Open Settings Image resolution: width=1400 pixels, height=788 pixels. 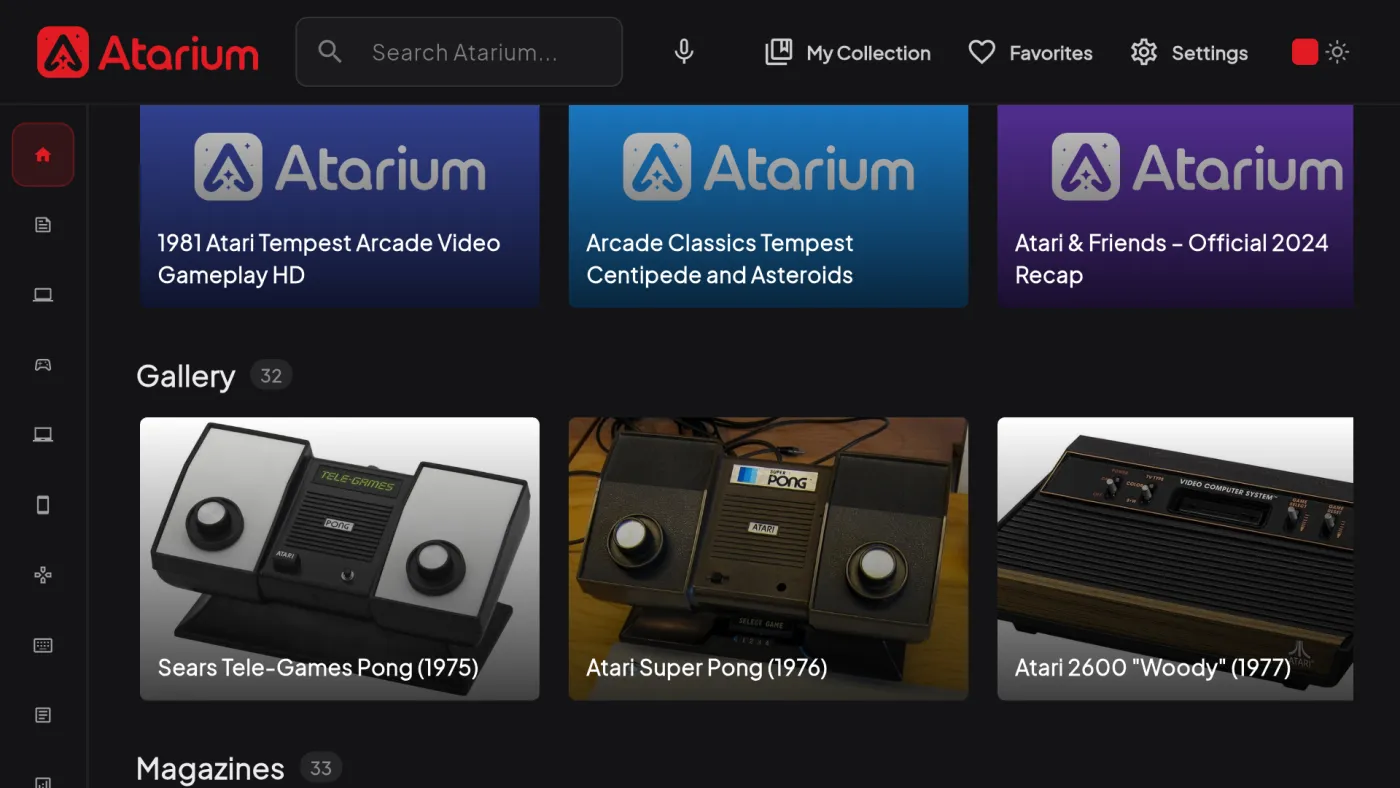coord(1189,52)
